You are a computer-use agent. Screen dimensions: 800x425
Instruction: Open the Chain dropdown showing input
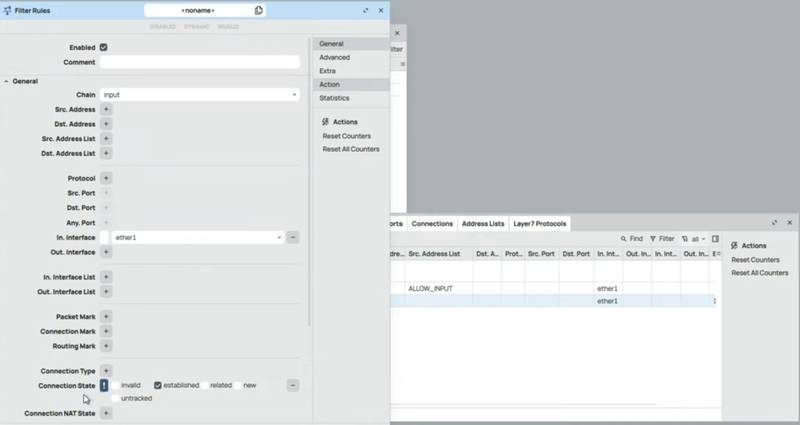click(x=199, y=95)
